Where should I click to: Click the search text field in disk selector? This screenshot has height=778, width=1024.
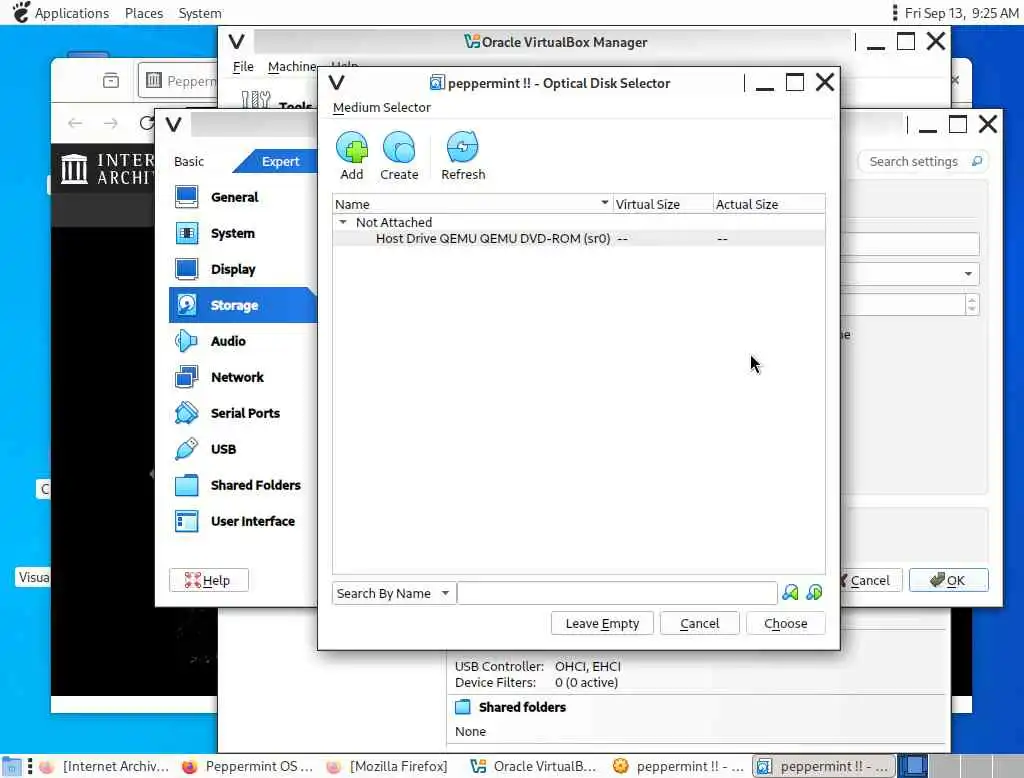tap(617, 593)
